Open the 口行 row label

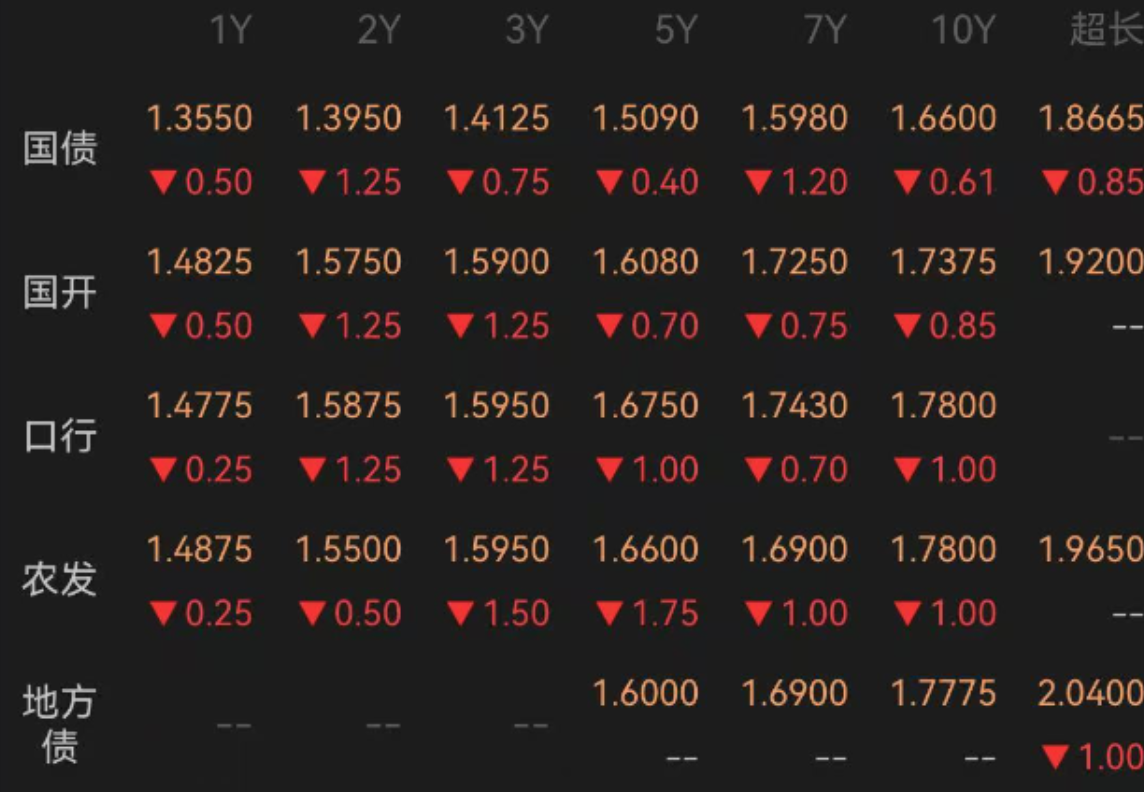[60, 436]
